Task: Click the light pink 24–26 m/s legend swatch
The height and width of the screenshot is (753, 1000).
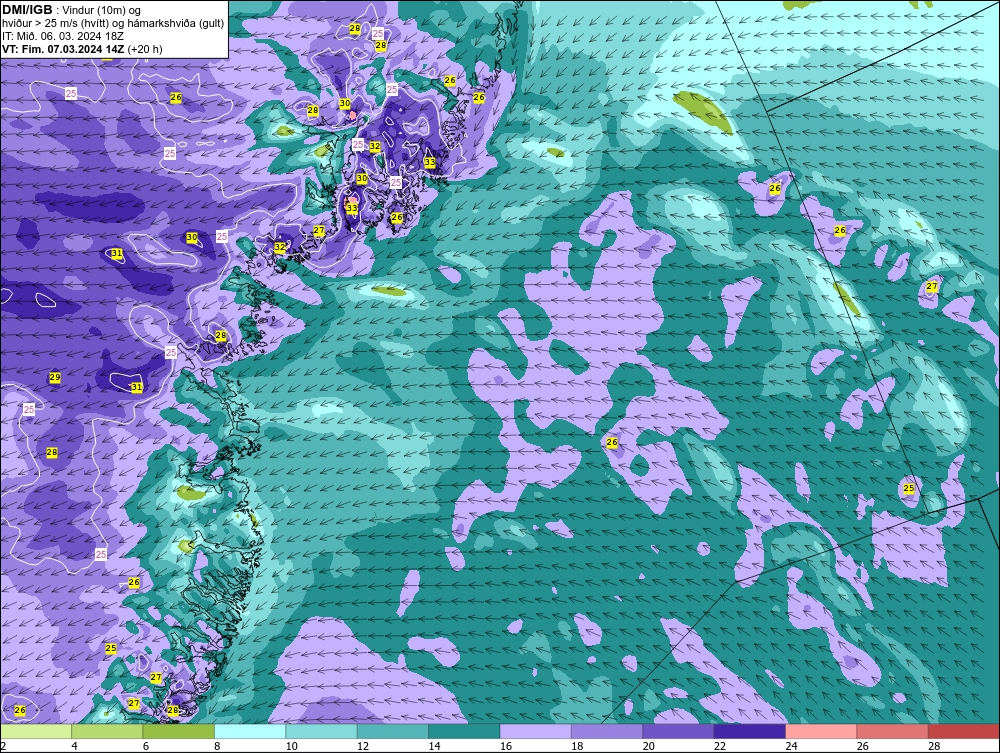Action: pos(821,731)
